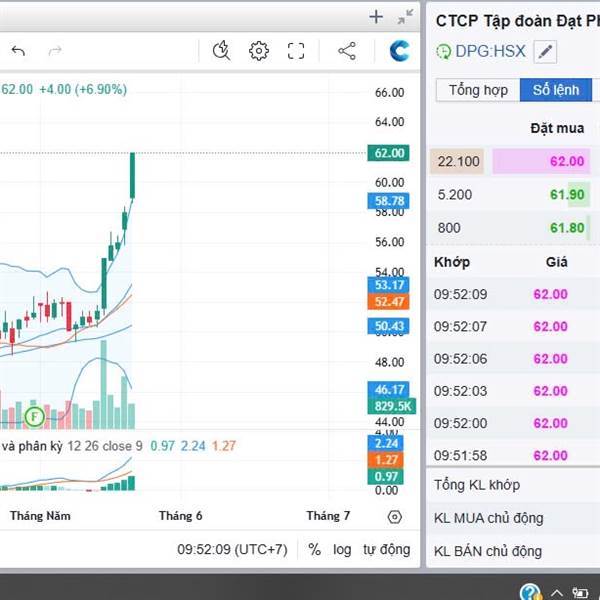600x600 pixels.
Task: Click the matched trade row 09:52:09
Action: pos(513,294)
